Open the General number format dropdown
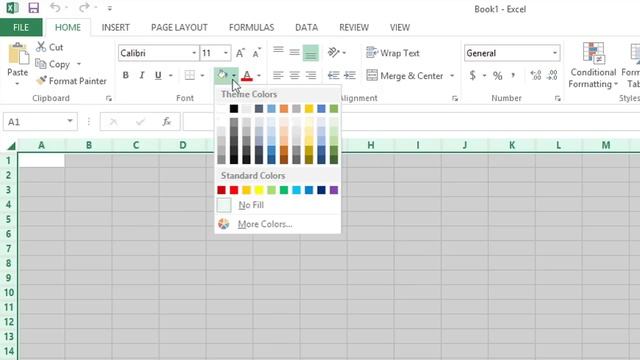 pos(555,53)
